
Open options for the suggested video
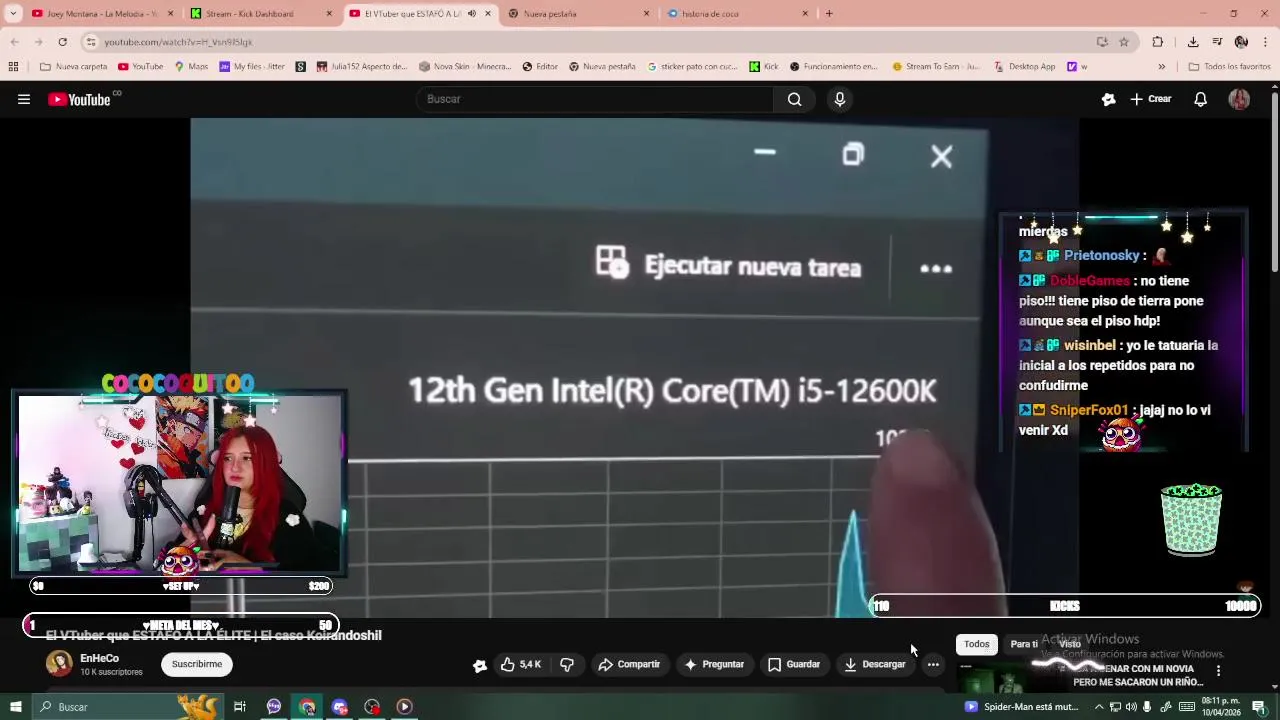point(1218,671)
